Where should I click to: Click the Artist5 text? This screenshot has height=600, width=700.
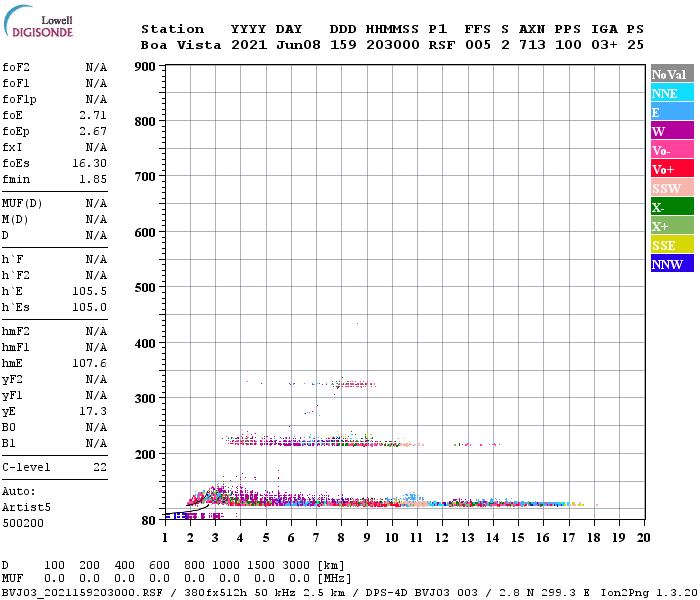(26, 508)
